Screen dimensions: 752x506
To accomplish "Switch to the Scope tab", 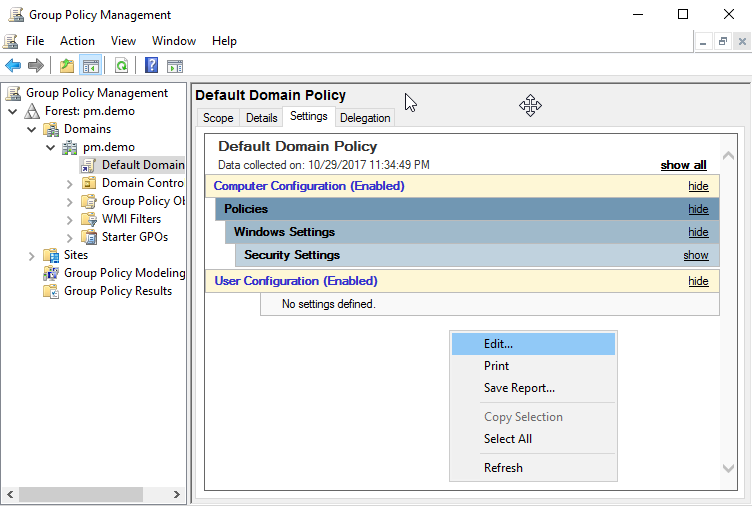I will [218, 118].
